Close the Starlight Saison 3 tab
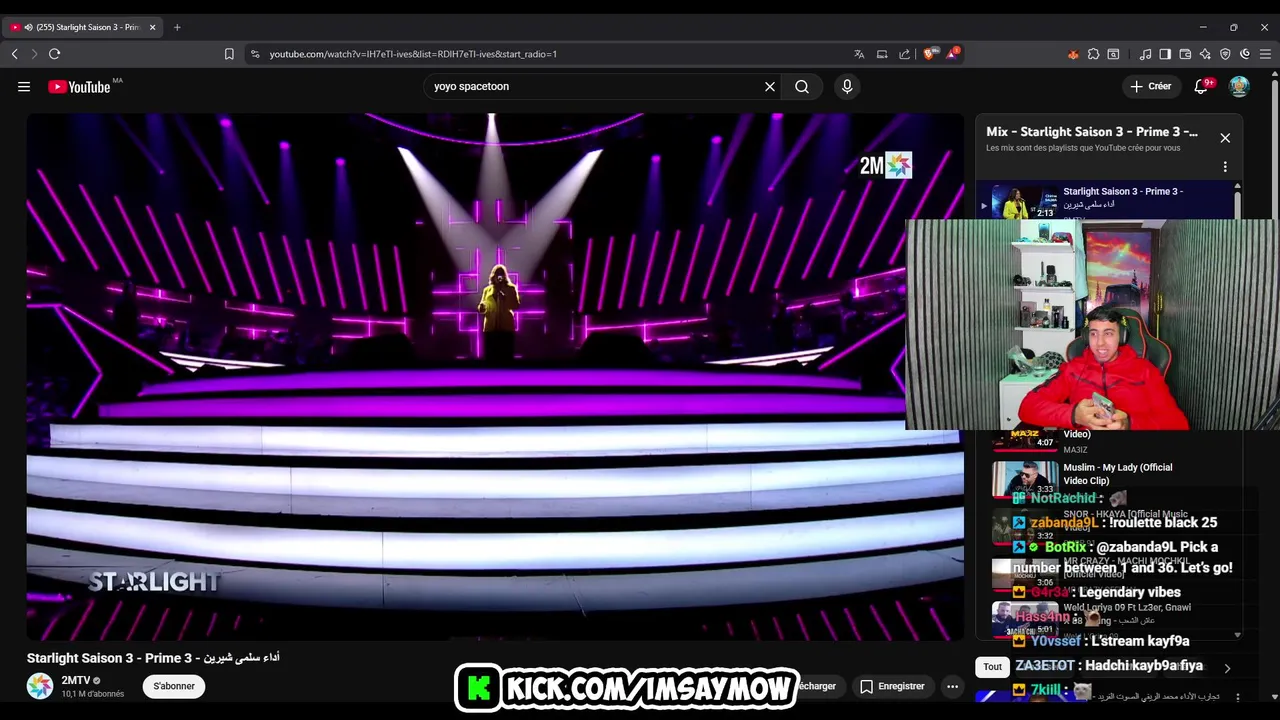 [153, 27]
